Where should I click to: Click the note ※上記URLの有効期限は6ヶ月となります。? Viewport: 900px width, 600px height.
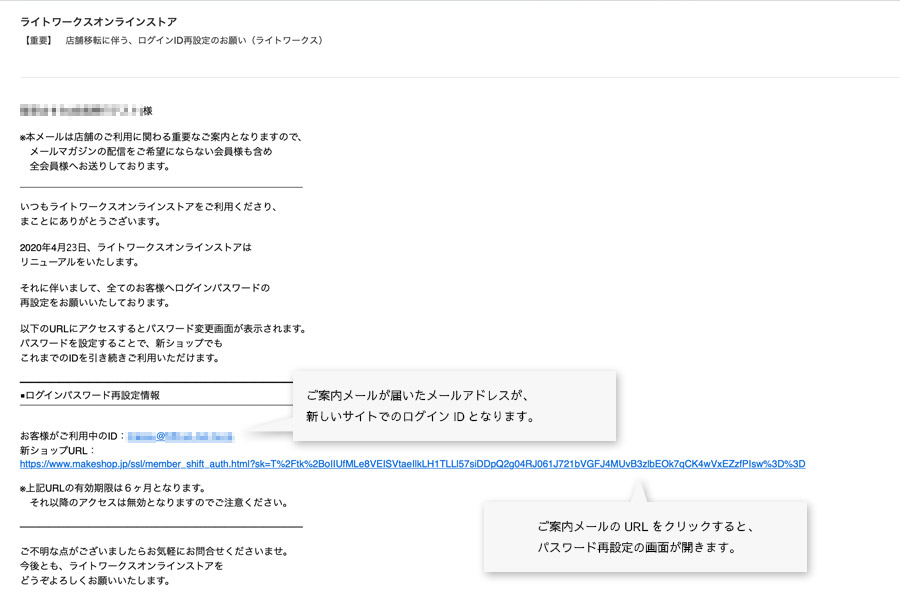tap(113, 488)
